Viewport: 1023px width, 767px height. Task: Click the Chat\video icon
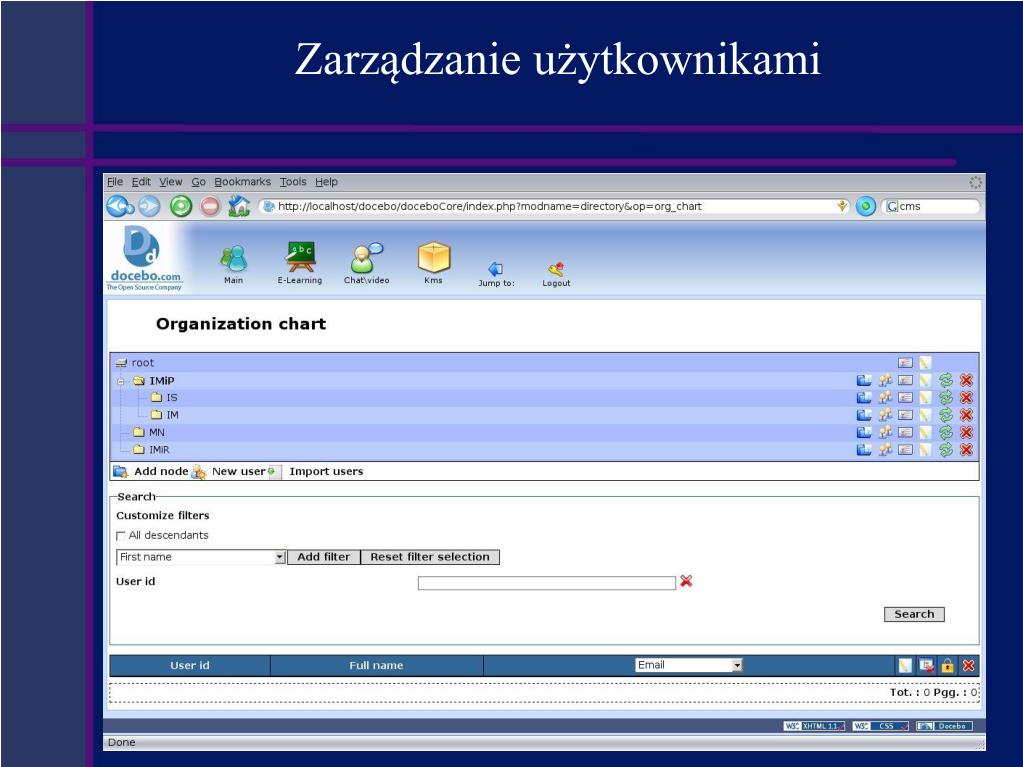pos(366,259)
